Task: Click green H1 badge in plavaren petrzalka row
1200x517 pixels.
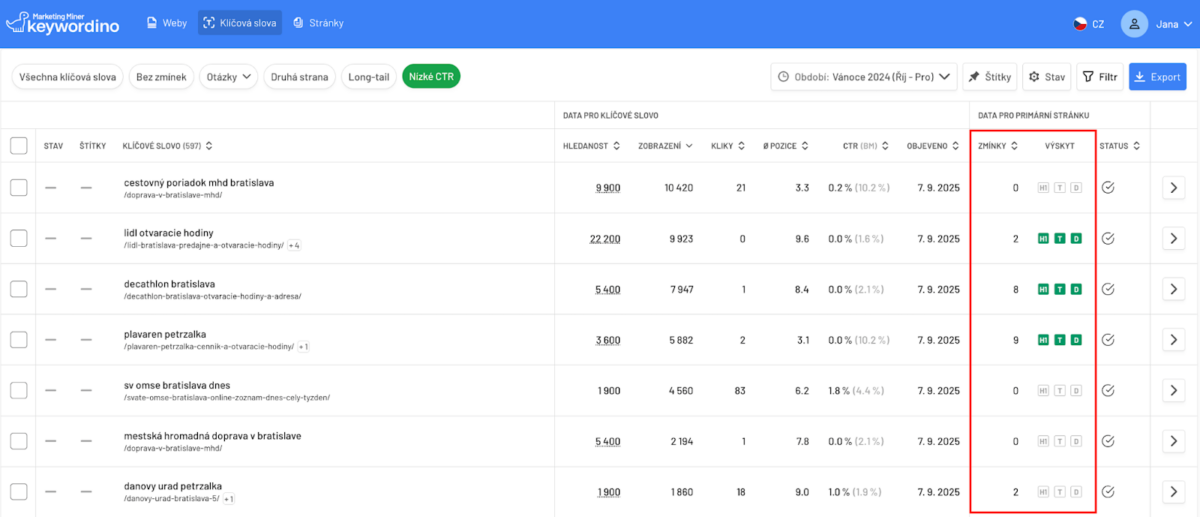Action: pos(1043,340)
